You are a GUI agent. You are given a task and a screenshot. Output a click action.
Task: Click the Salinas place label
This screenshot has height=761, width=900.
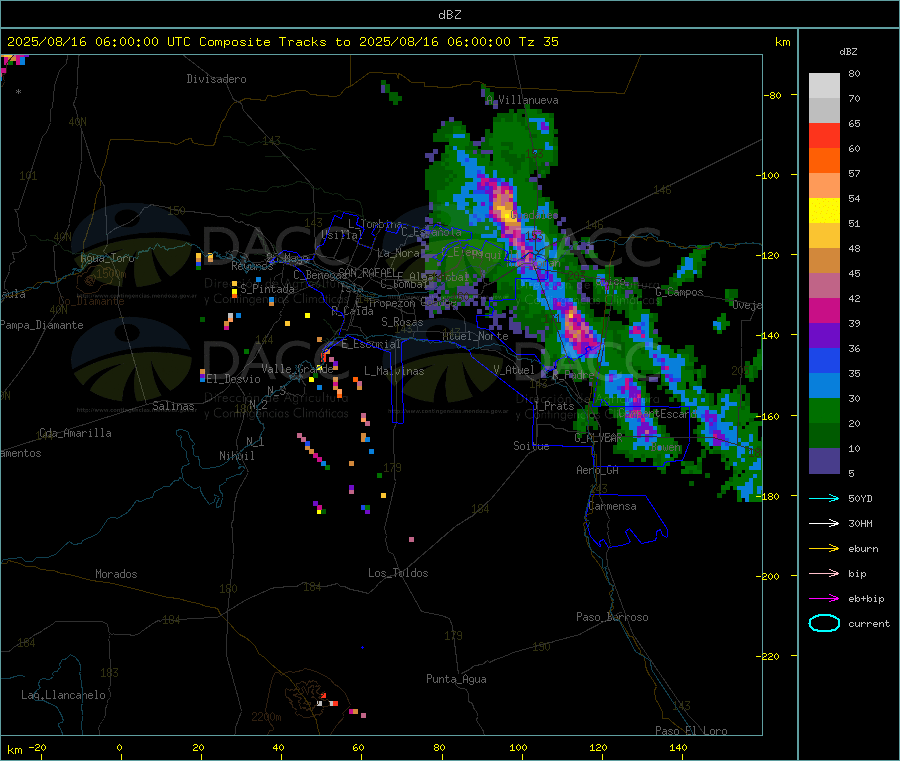[173, 406]
